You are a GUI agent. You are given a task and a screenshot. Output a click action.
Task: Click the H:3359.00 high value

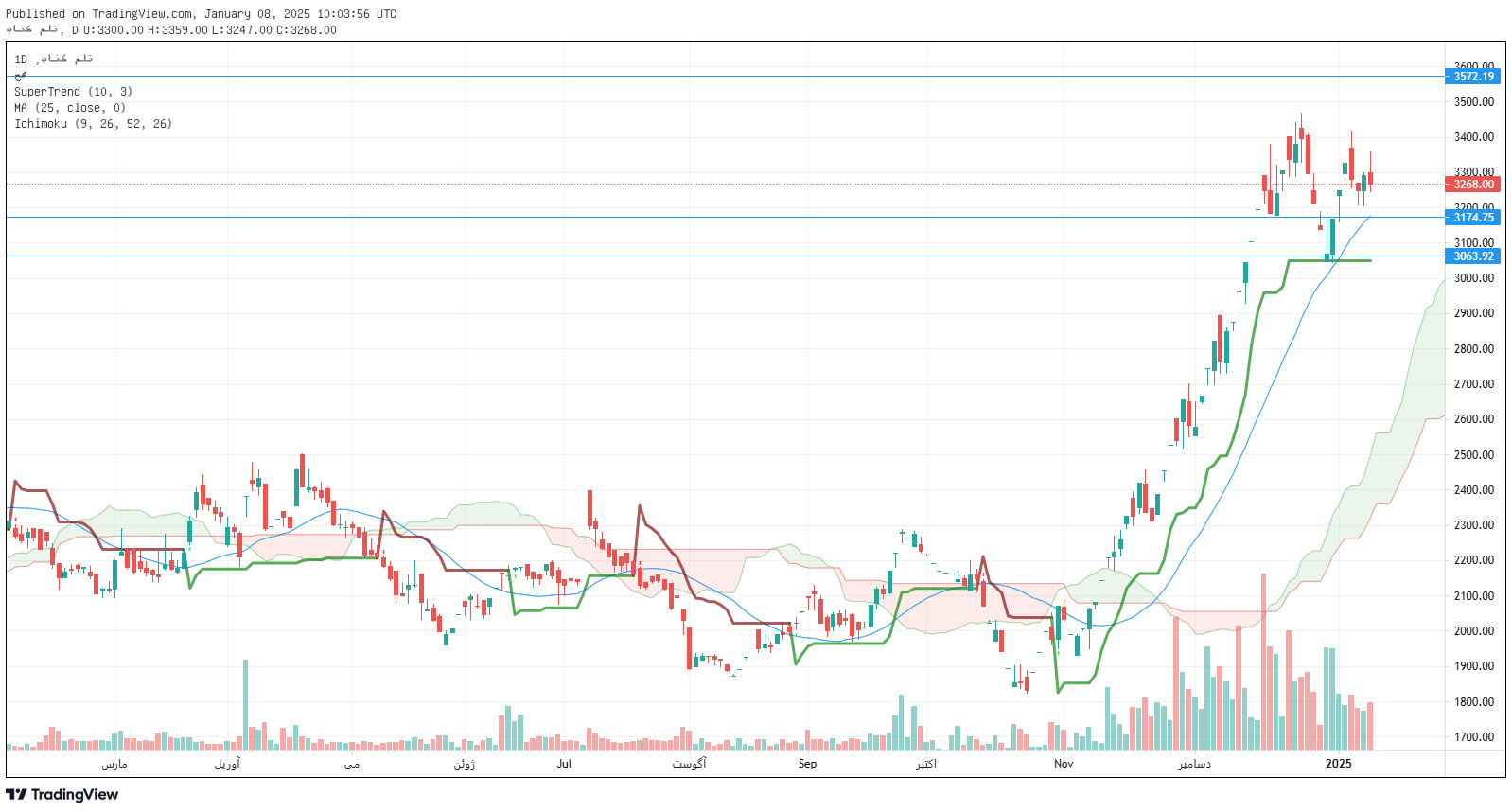pyautogui.click(x=177, y=30)
